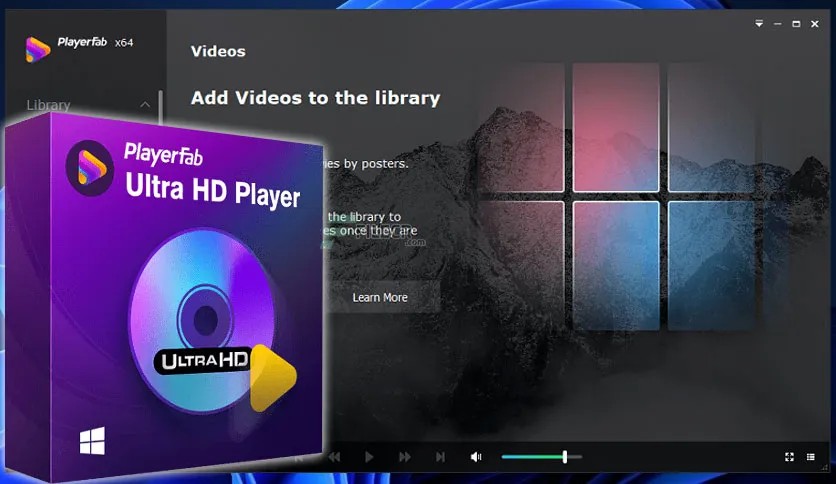Click the PlayerFab x64 title text
The height and width of the screenshot is (484, 836).
95,42
